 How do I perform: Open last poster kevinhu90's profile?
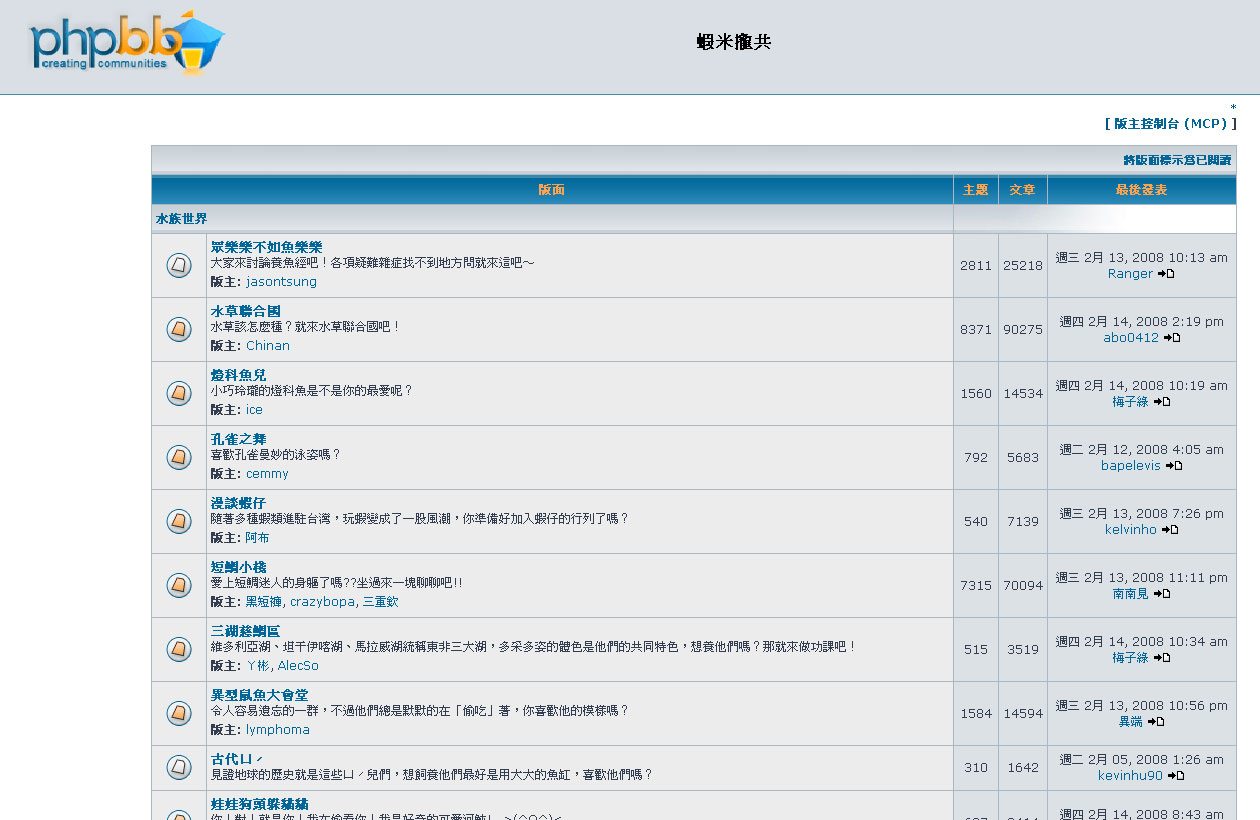pyautogui.click(x=1130, y=776)
